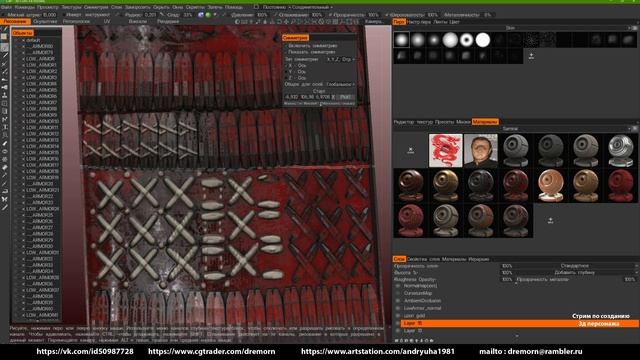This screenshot has width=640, height=360.
Task: Select the red dragon material thumbnail
Action: pyautogui.click(x=446, y=150)
